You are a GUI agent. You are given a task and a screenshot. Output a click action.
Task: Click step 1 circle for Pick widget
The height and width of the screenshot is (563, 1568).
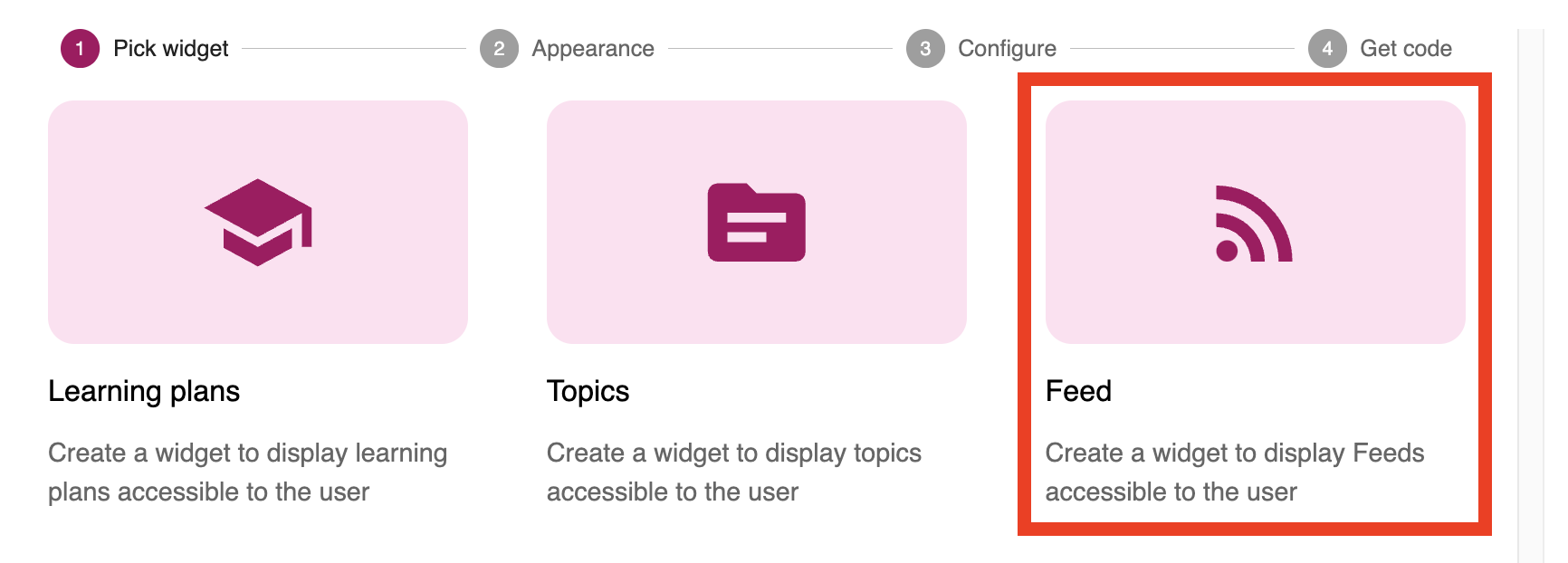tap(80, 49)
